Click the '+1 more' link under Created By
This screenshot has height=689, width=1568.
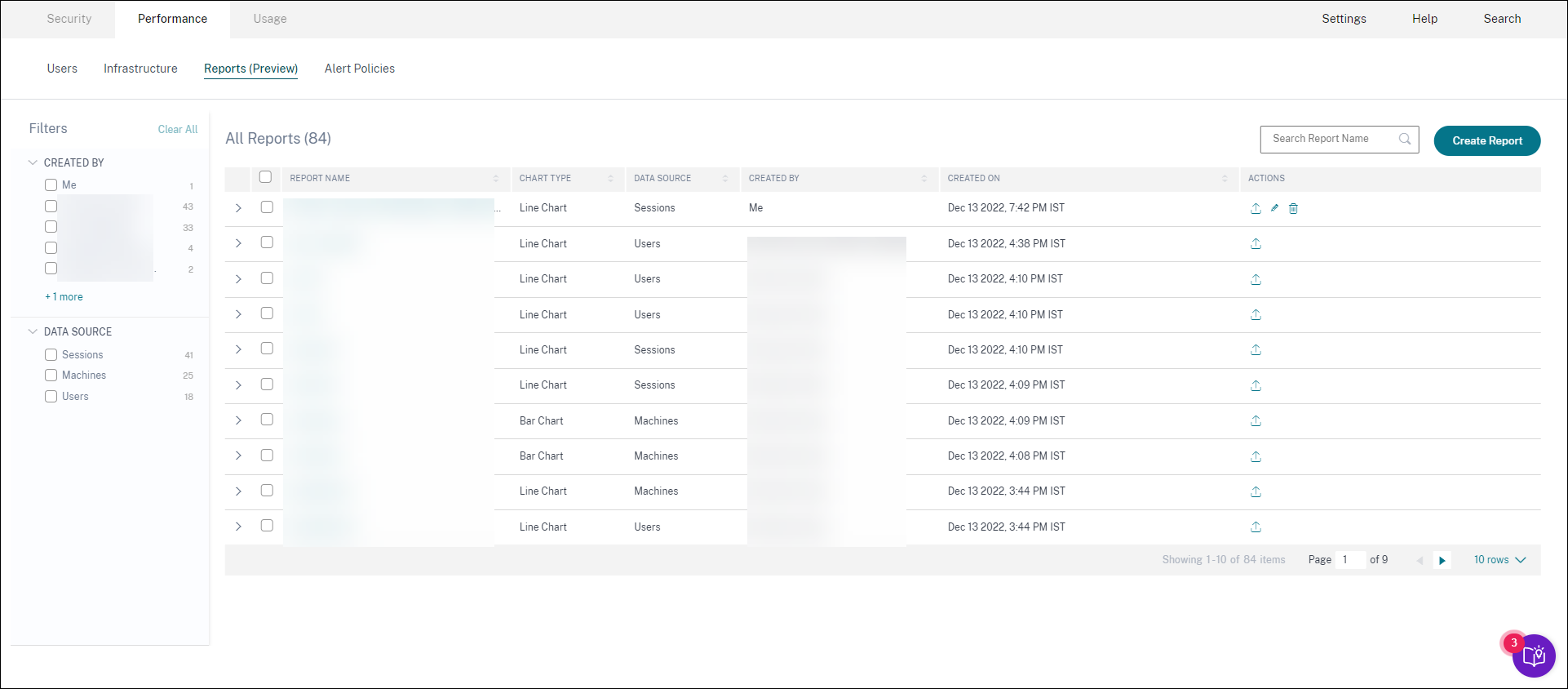click(x=64, y=297)
